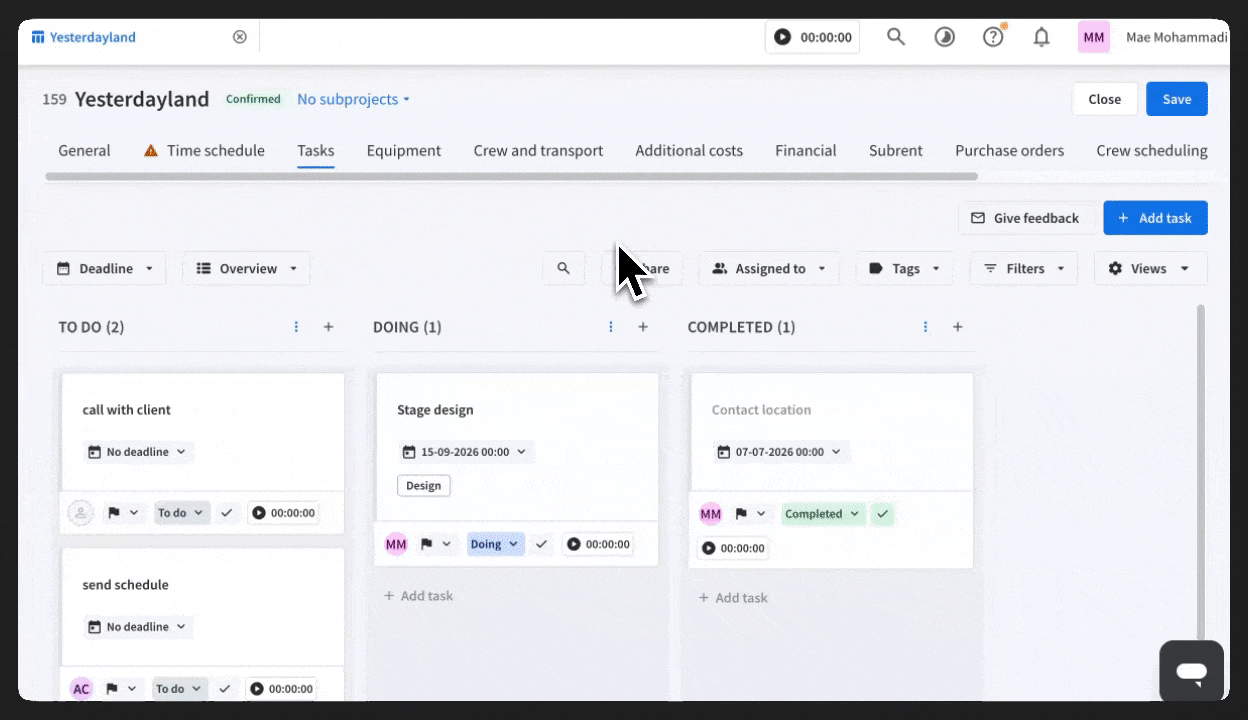The width and height of the screenshot is (1248, 720).
Task: Open the TO DO column options menu
Action: click(x=296, y=327)
